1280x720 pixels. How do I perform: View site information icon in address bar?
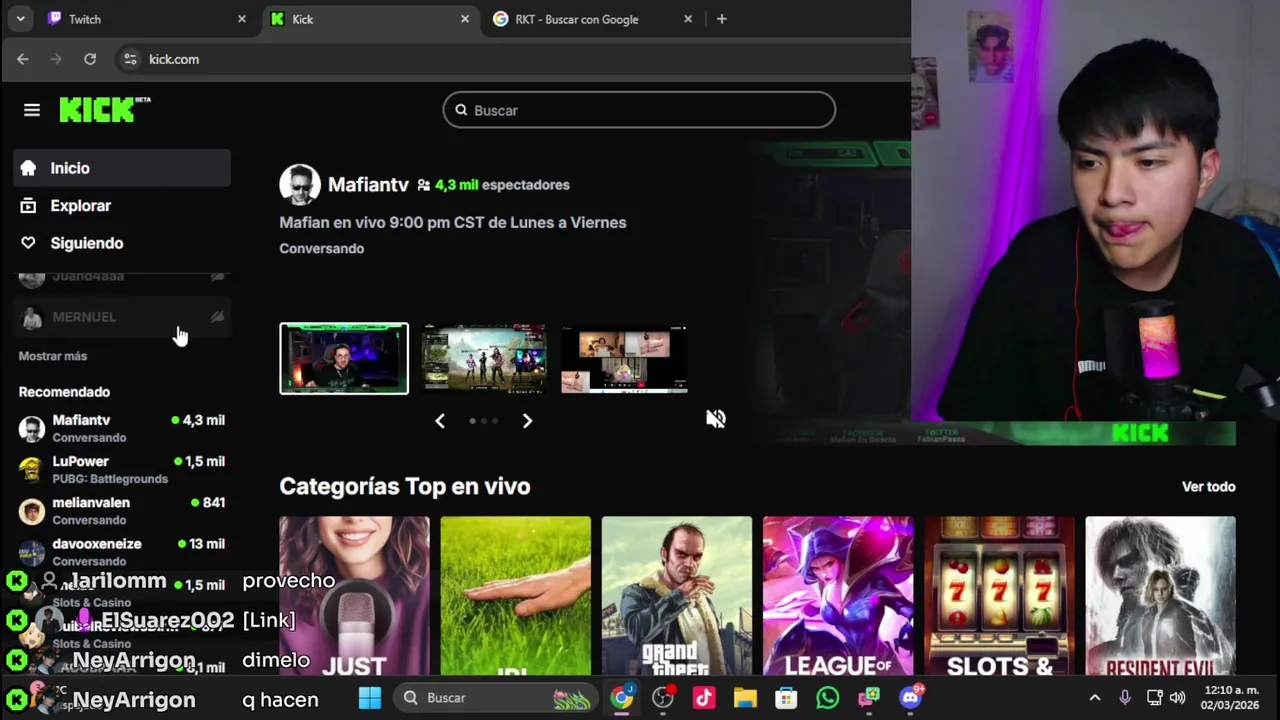pos(130,59)
